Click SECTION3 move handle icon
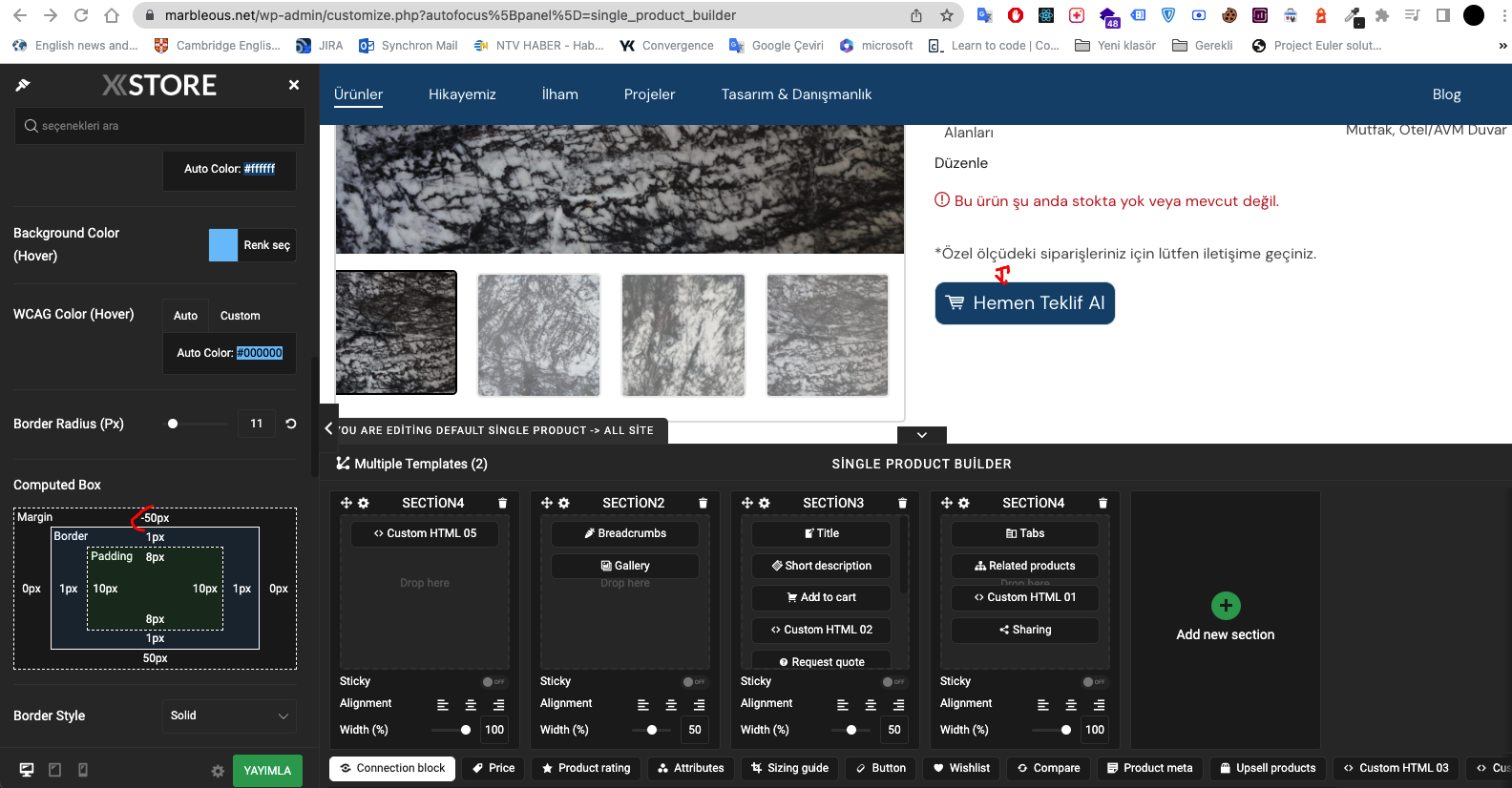Viewport: 1512px width, 788px height. click(747, 503)
